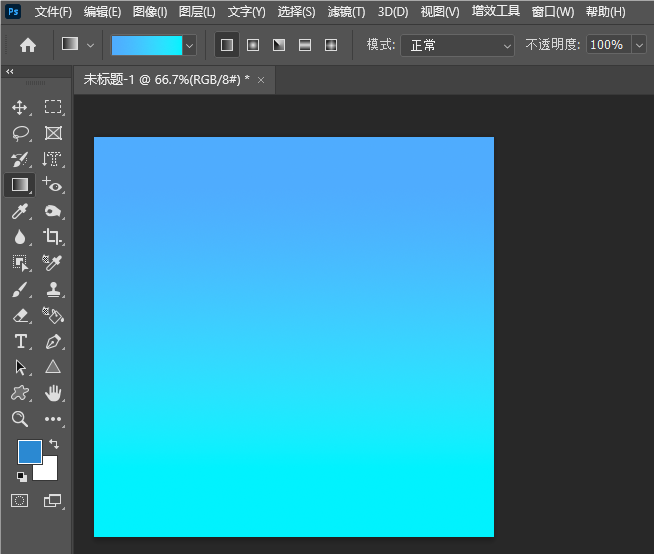Open the 不透明度 opacity slider dropdown
Viewport: 654px width, 554px height.
(639, 45)
